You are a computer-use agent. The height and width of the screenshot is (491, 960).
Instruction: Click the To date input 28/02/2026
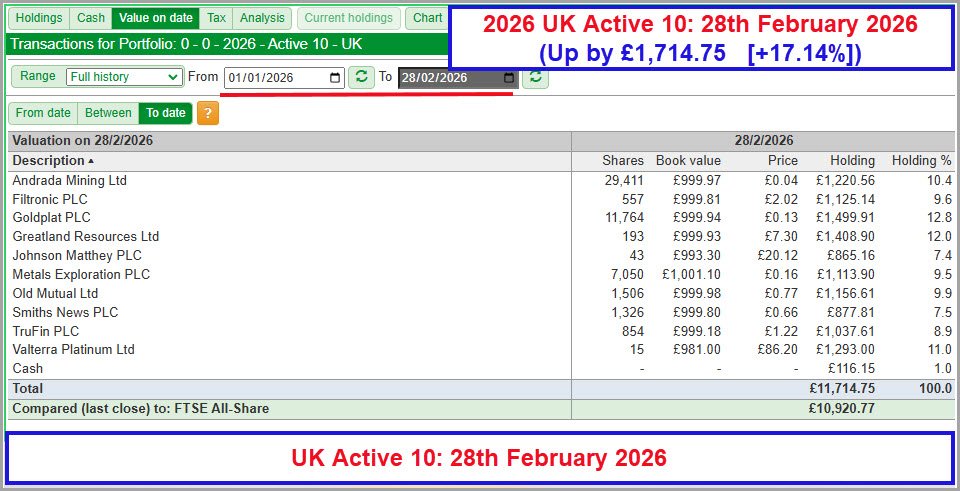[458, 78]
